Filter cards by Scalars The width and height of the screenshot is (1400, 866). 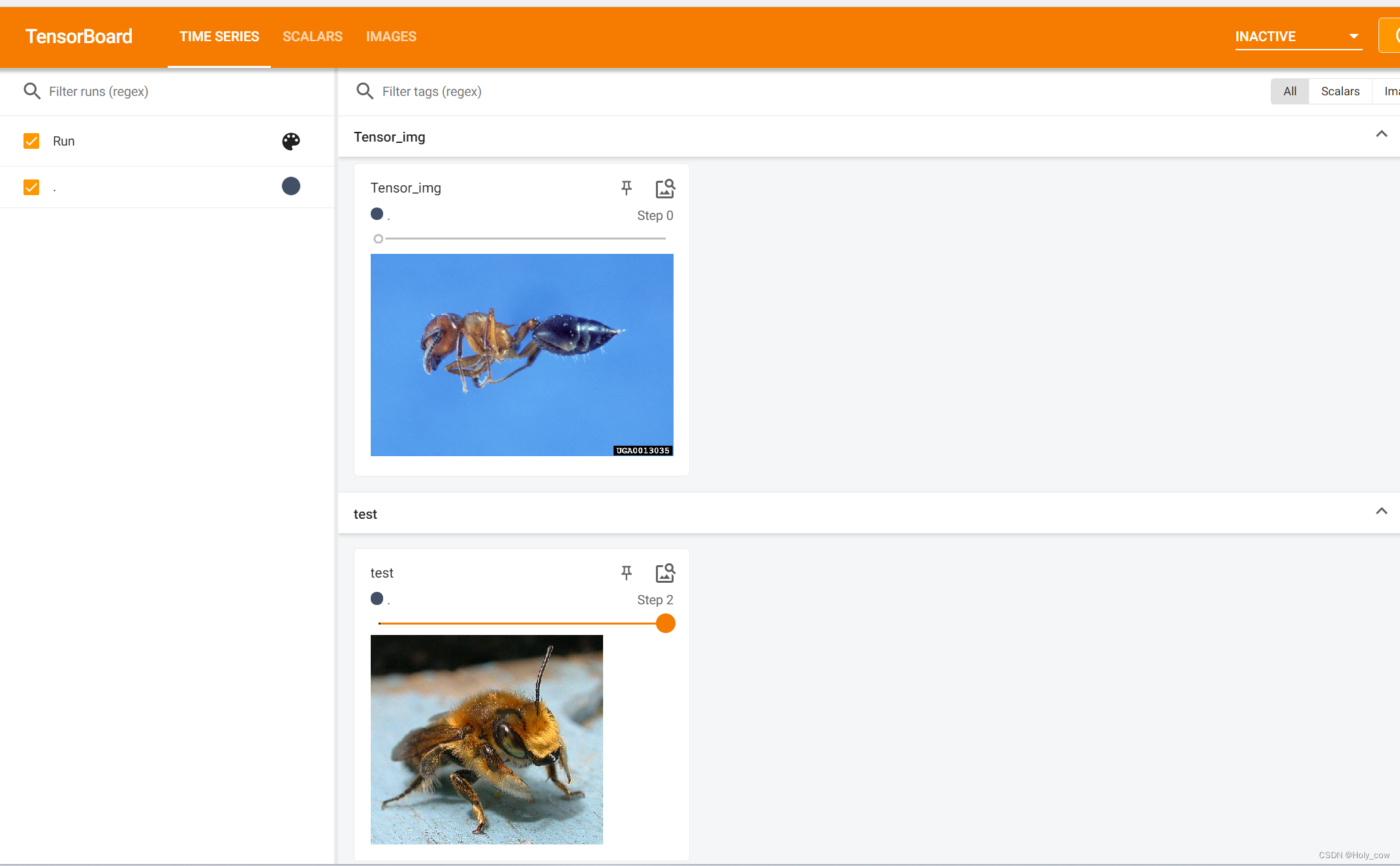(1339, 91)
